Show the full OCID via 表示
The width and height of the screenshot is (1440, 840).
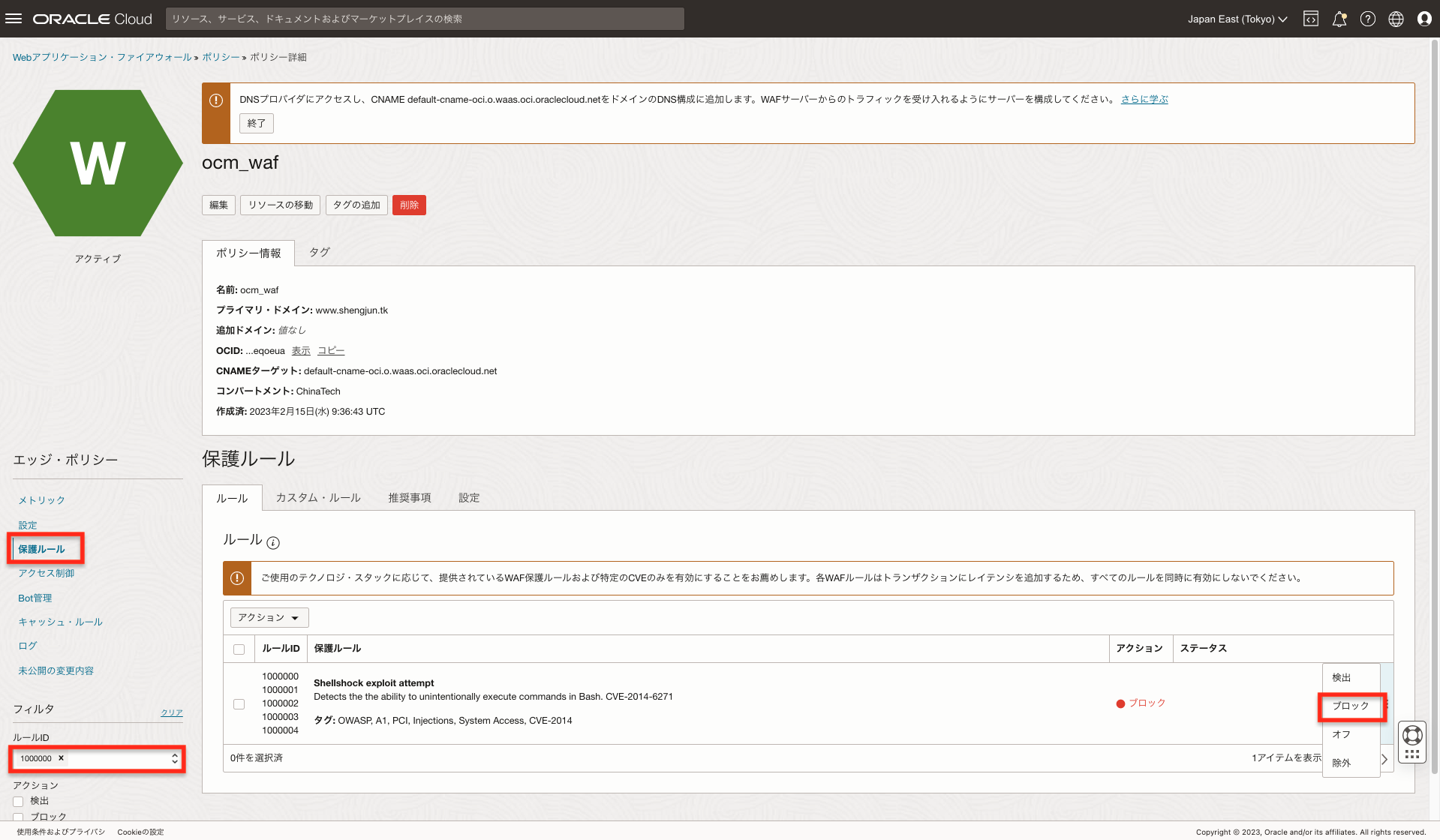pyautogui.click(x=301, y=351)
